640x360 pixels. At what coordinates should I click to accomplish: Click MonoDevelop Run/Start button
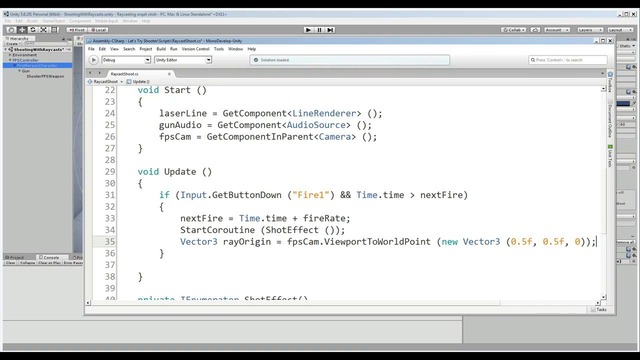pyautogui.click(x=93, y=60)
